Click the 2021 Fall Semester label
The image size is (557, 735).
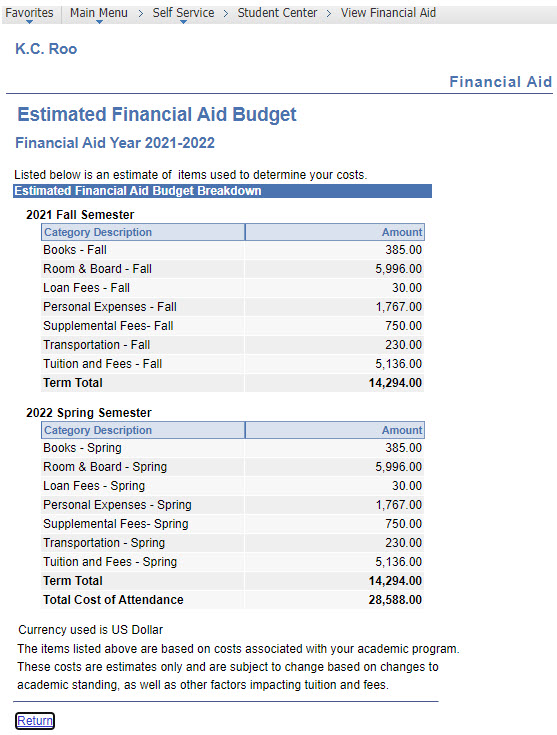[x=80, y=215]
